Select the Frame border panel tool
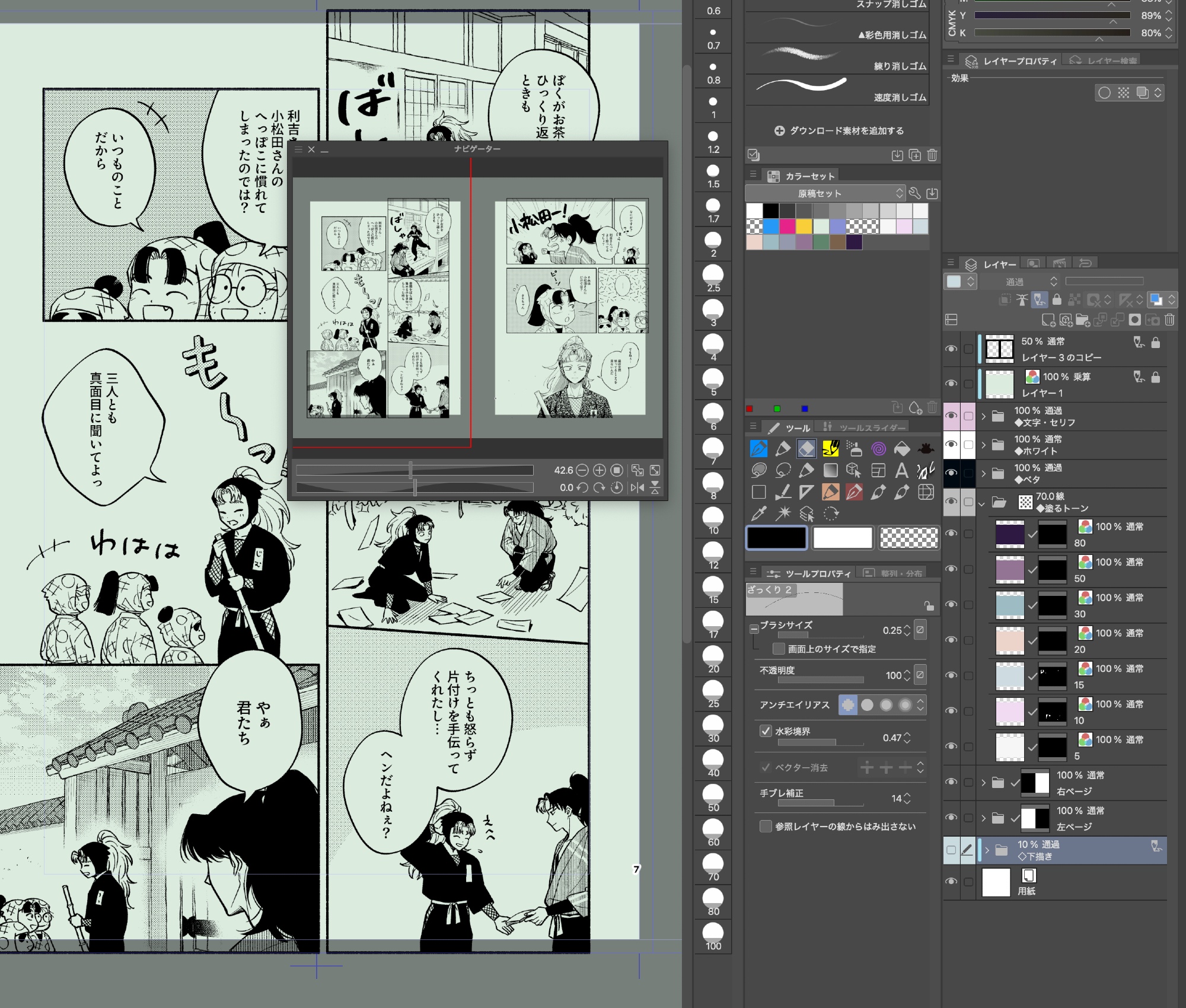The width and height of the screenshot is (1186, 1008). click(878, 470)
